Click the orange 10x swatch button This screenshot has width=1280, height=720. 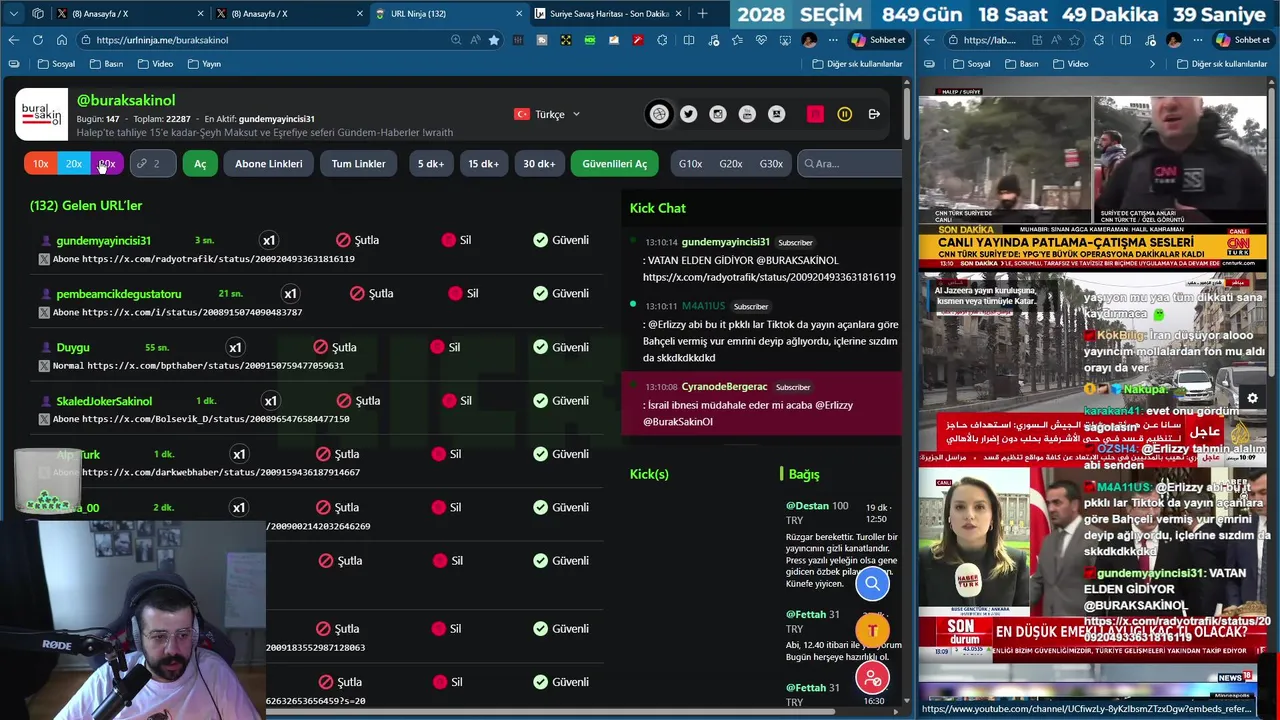pos(40,164)
